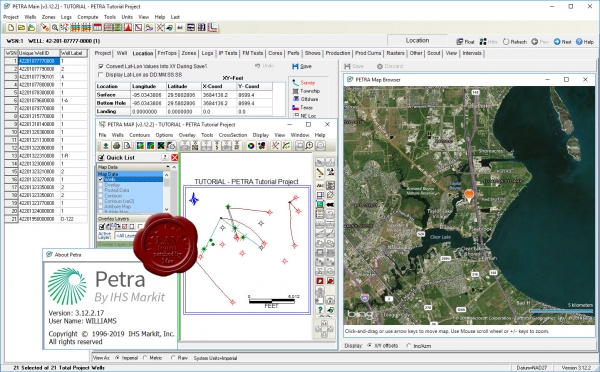
Task: Click the color wheel icon in PETRA Map toolbar
Action: [251, 146]
